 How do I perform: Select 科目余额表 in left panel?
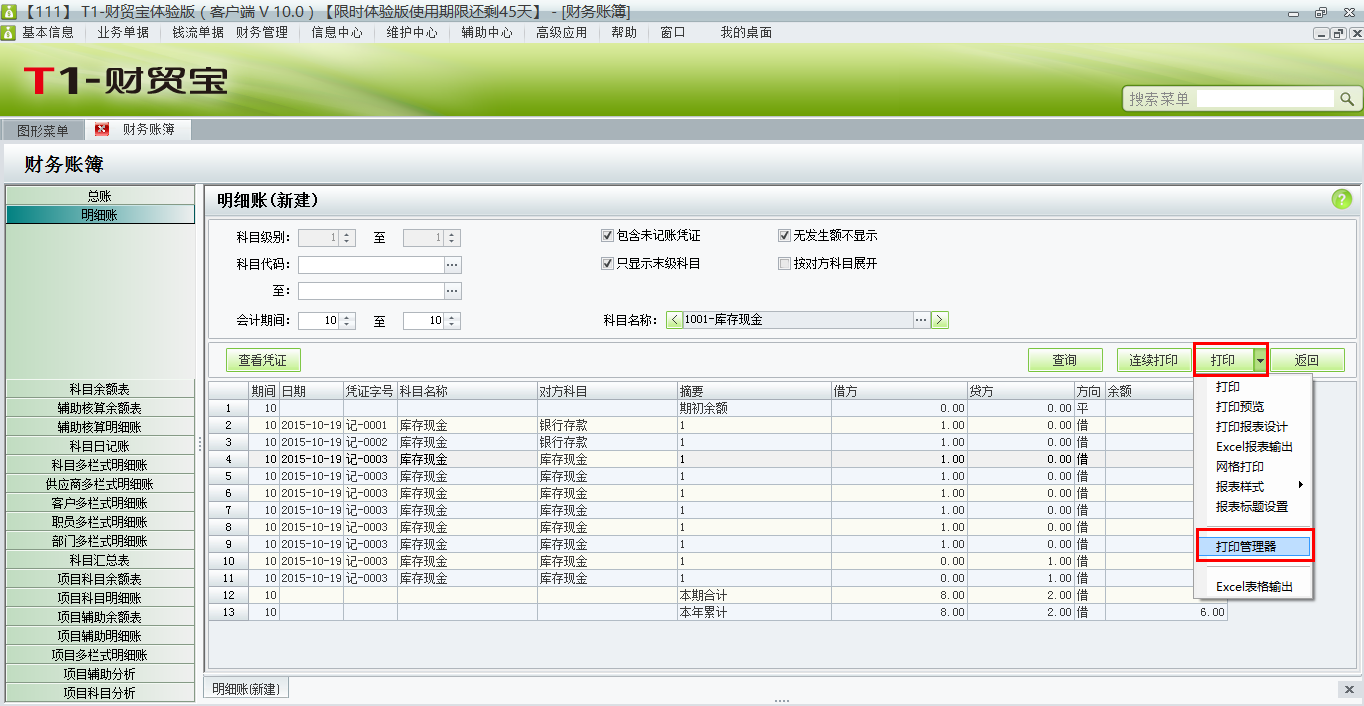(x=100, y=389)
